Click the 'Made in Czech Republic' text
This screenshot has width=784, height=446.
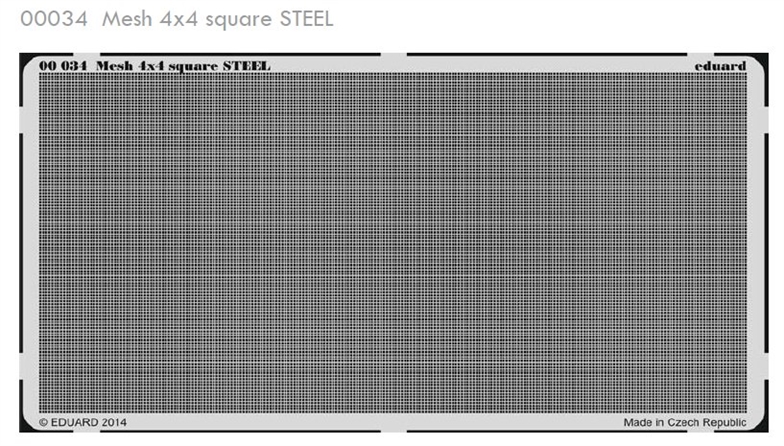click(x=685, y=423)
